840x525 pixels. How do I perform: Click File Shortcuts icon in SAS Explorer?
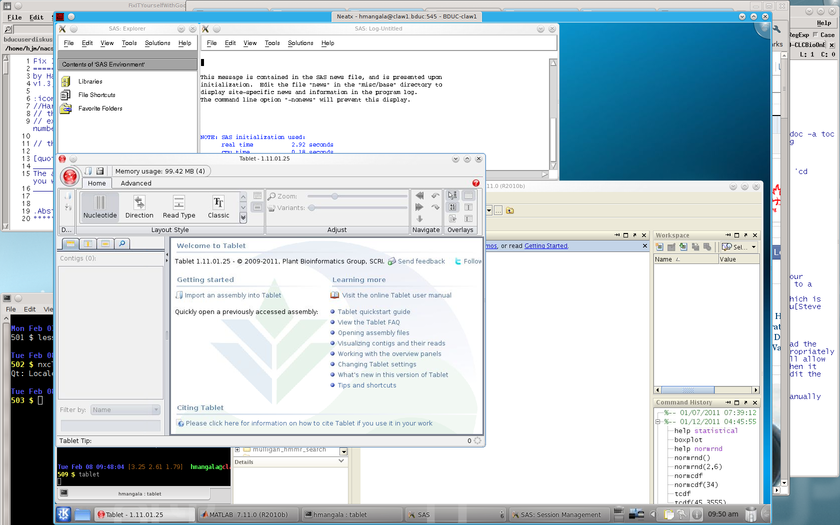click(x=65, y=95)
